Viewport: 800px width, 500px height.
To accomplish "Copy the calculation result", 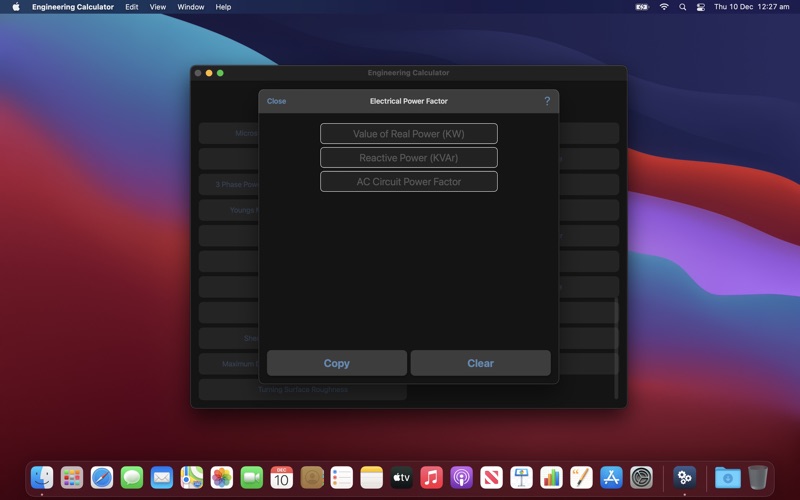I will tap(337, 363).
